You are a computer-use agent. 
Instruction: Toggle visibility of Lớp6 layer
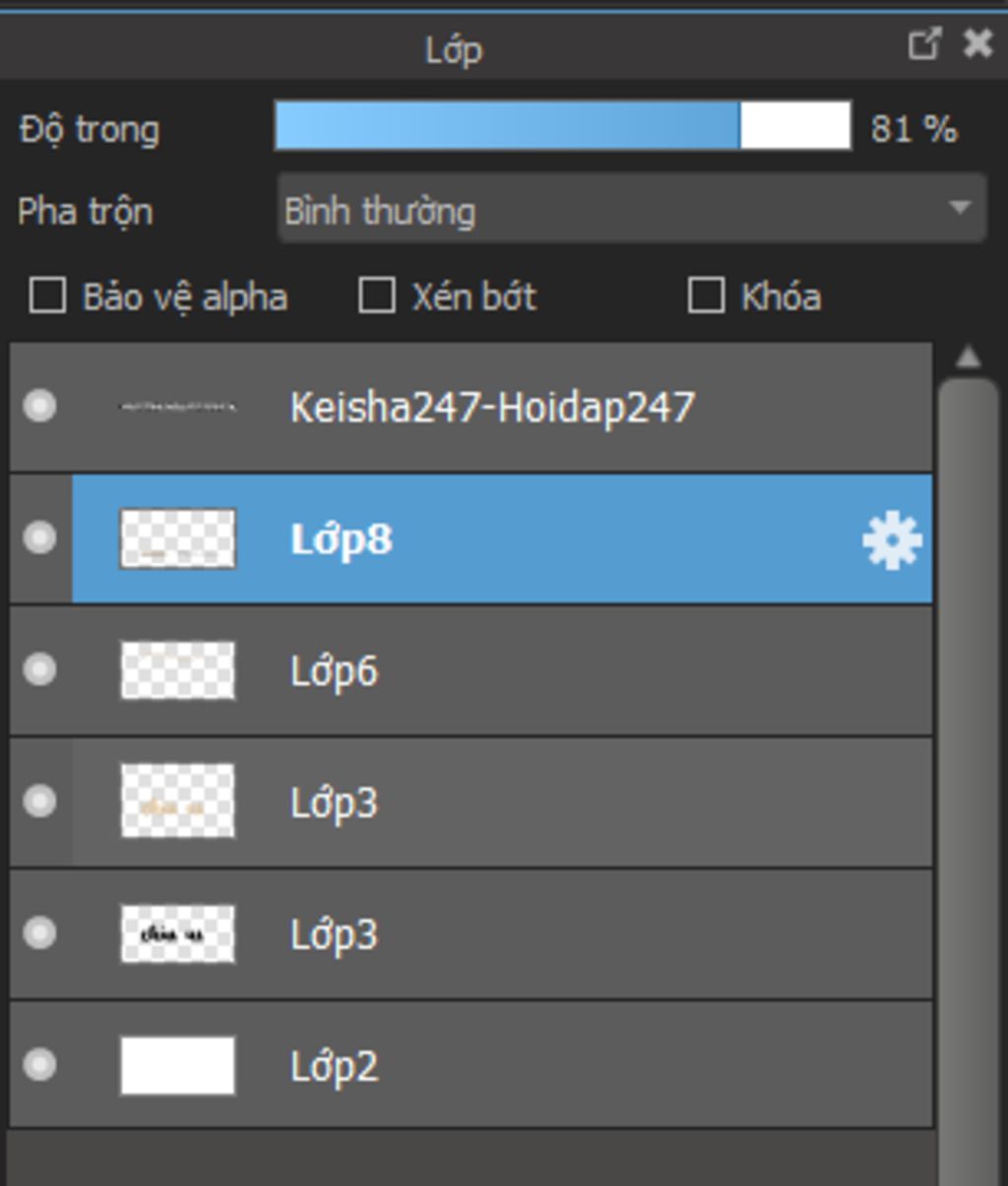click(x=39, y=669)
